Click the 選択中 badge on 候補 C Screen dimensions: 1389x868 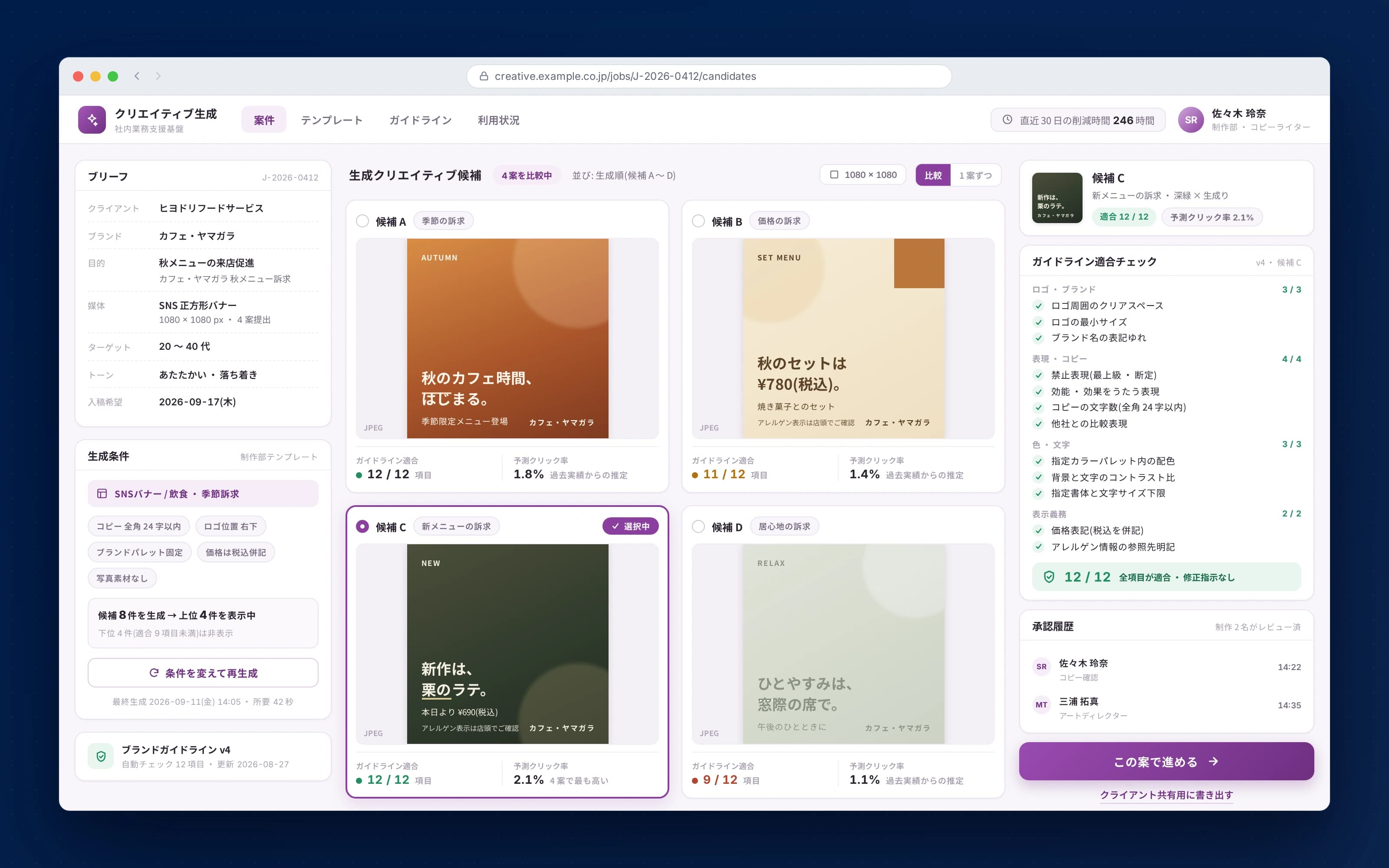[x=630, y=526]
